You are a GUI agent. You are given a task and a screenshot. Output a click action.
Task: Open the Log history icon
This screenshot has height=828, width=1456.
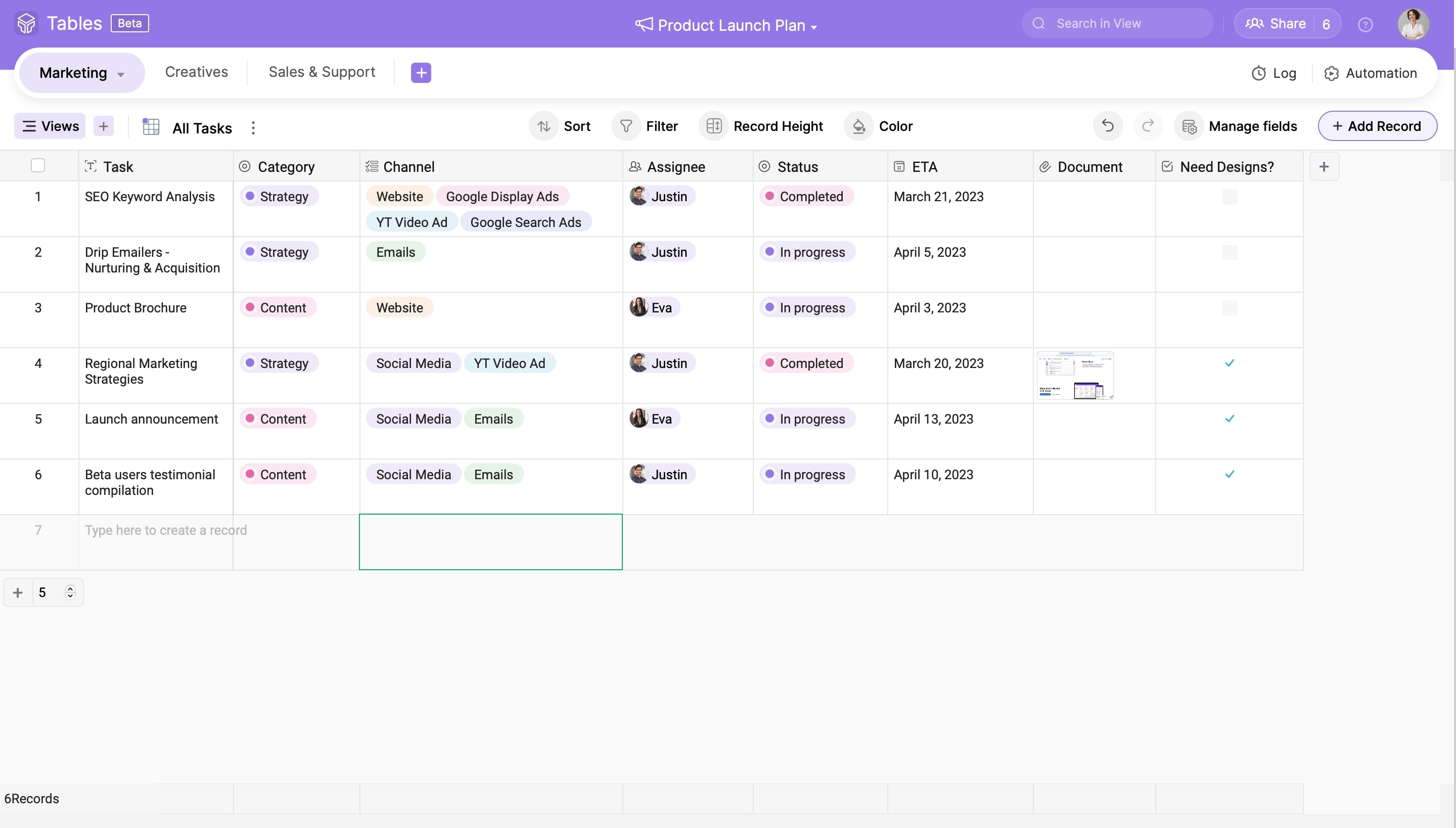pyautogui.click(x=1258, y=73)
